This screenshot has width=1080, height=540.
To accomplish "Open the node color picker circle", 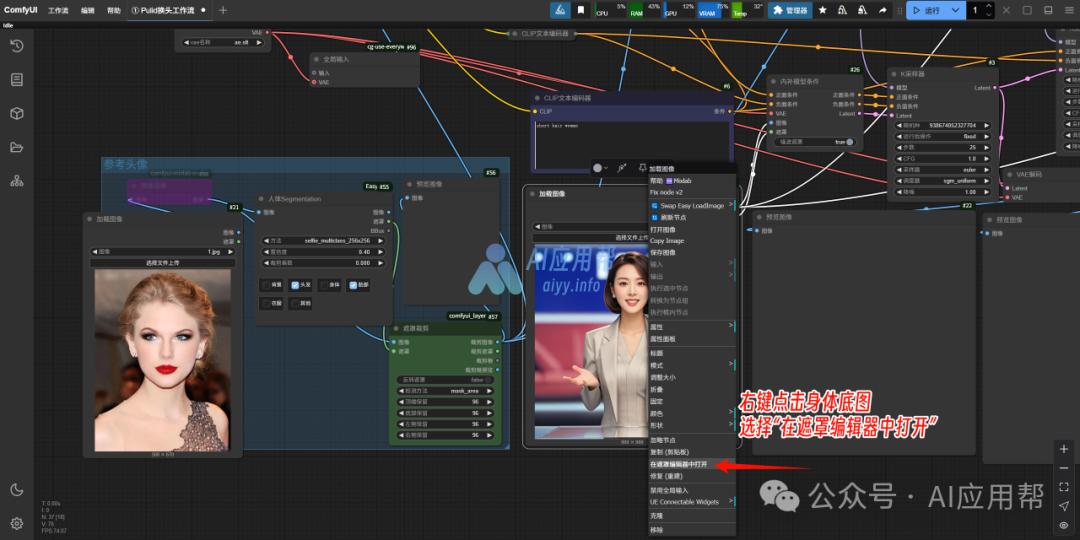I will point(600,167).
